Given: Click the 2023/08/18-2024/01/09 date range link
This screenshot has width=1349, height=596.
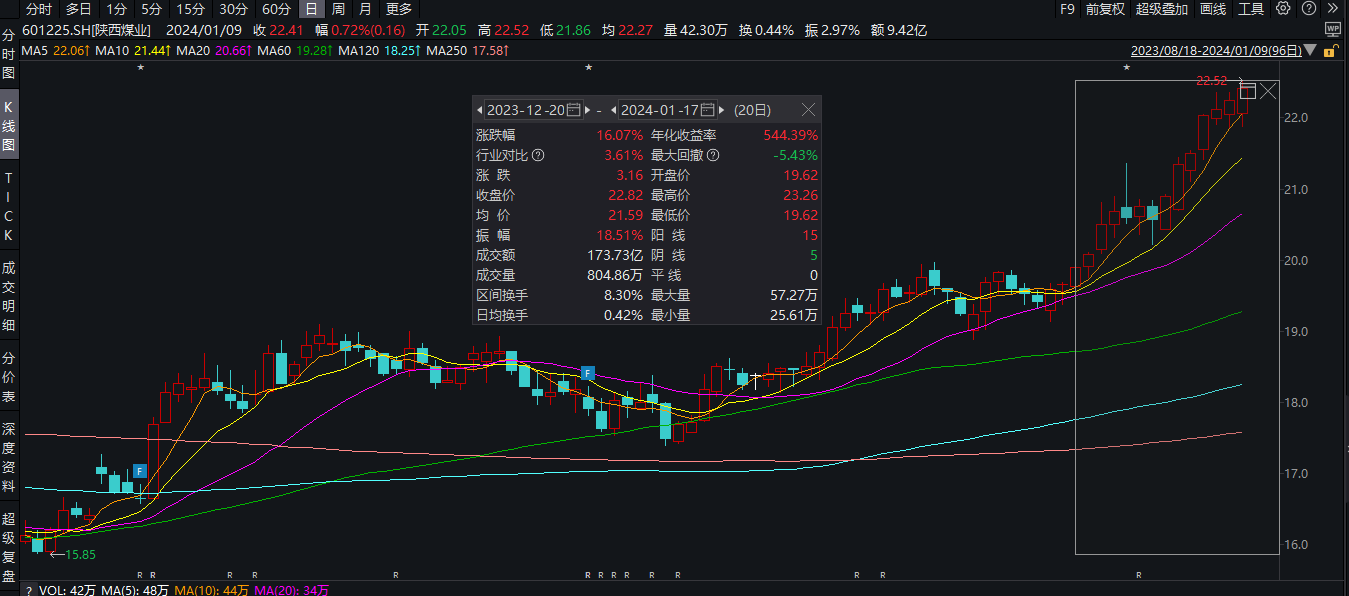Looking at the screenshot, I should click(x=1216, y=50).
